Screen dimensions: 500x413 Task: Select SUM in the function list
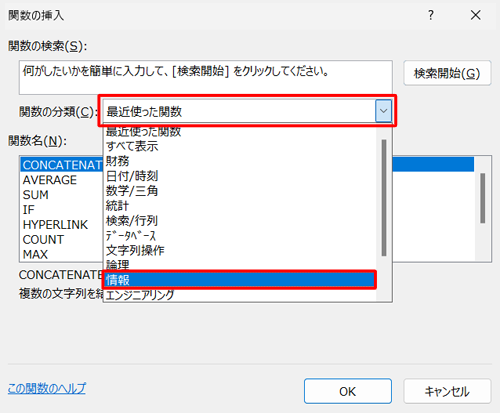pyautogui.click(x=62, y=195)
